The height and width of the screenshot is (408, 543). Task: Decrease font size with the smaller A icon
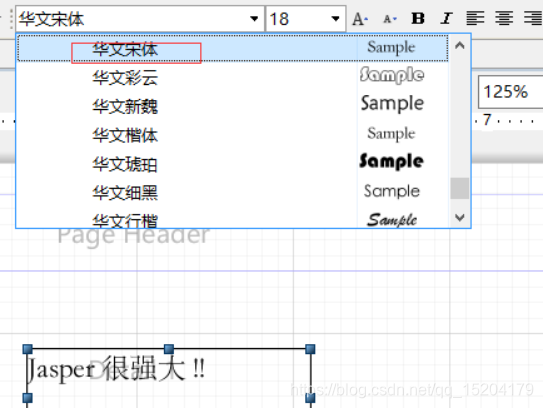tap(390, 19)
